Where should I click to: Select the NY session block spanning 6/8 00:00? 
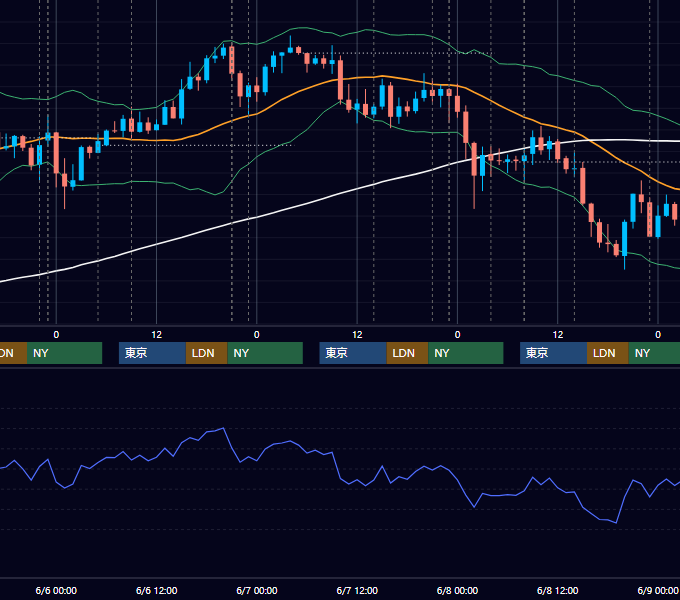coord(466,353)
